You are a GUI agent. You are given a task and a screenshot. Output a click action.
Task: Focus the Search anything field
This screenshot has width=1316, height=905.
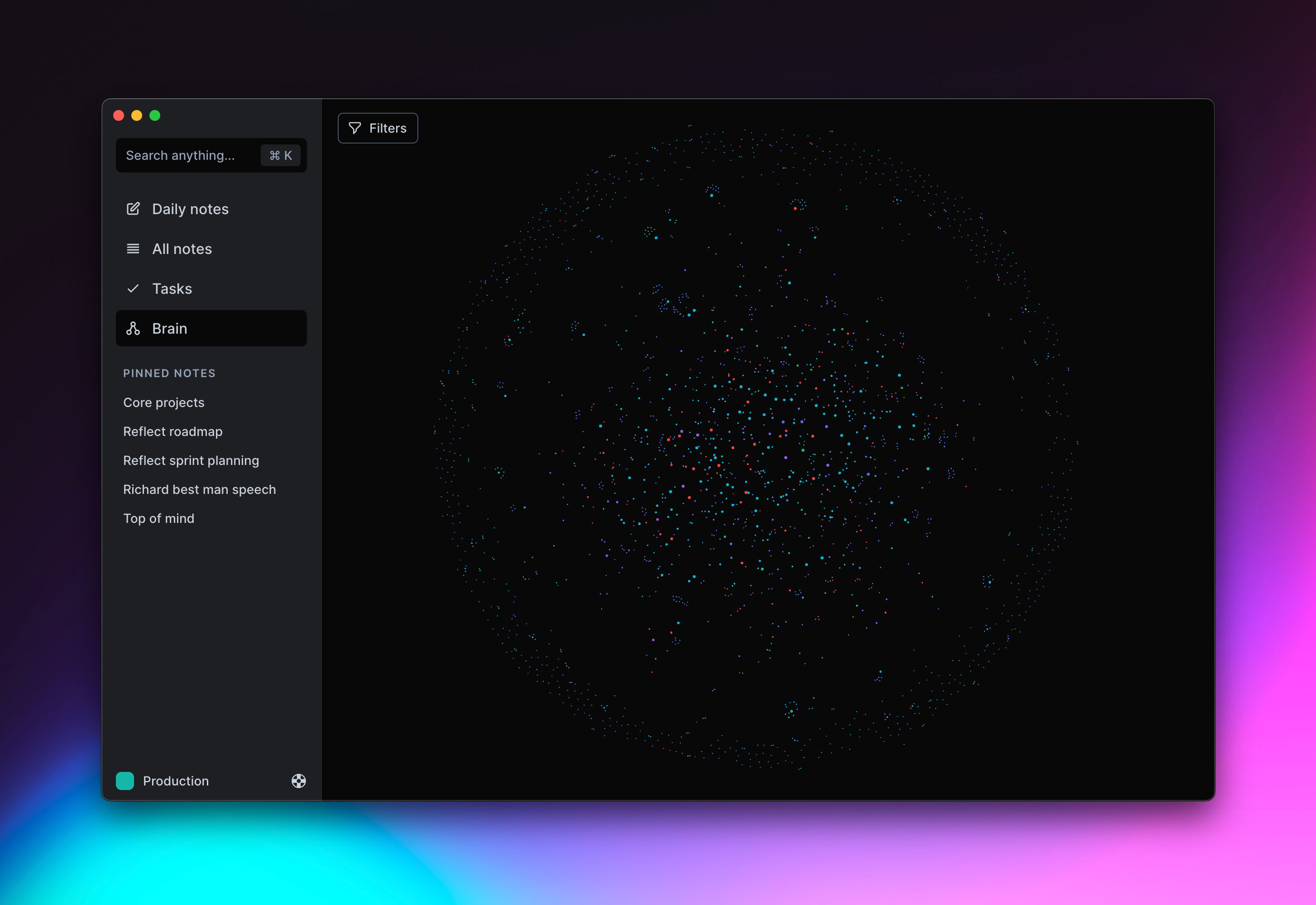coord(211,155)
